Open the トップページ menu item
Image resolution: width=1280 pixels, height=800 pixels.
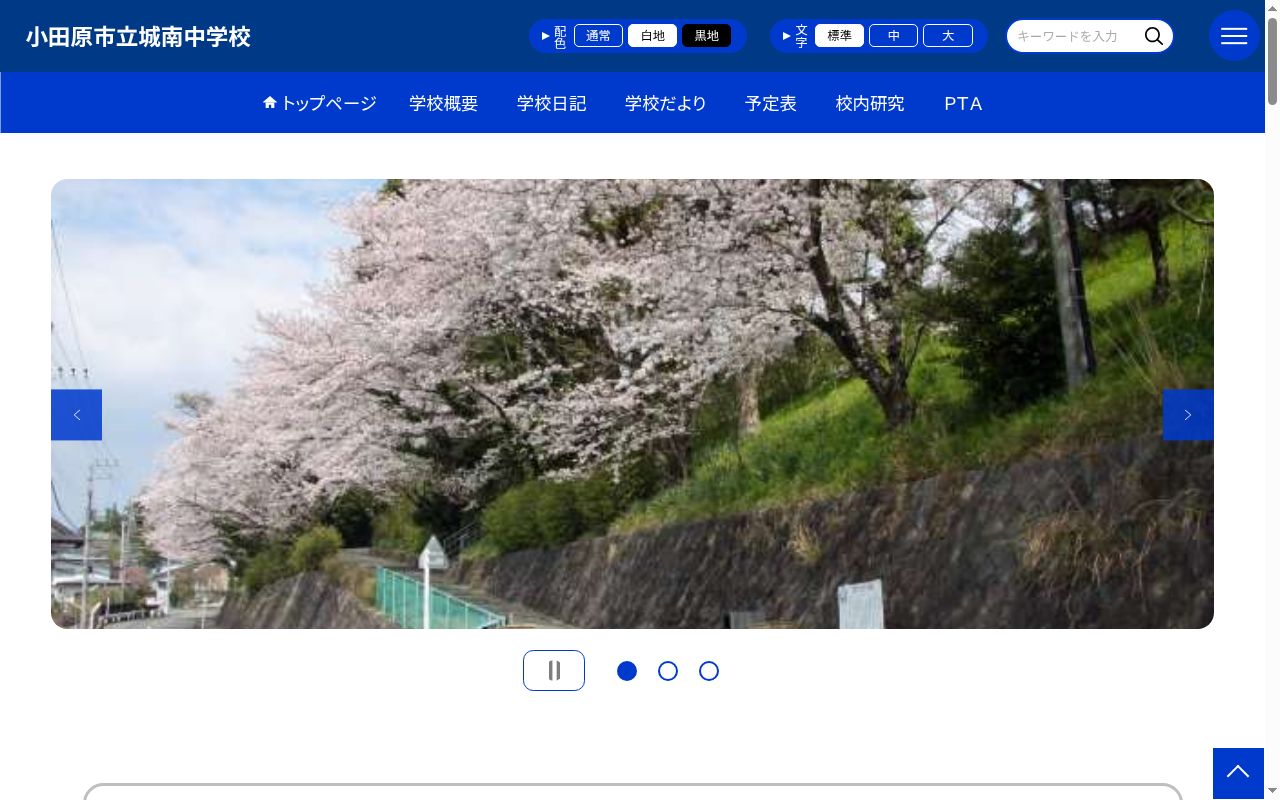[x=320, y=103]
